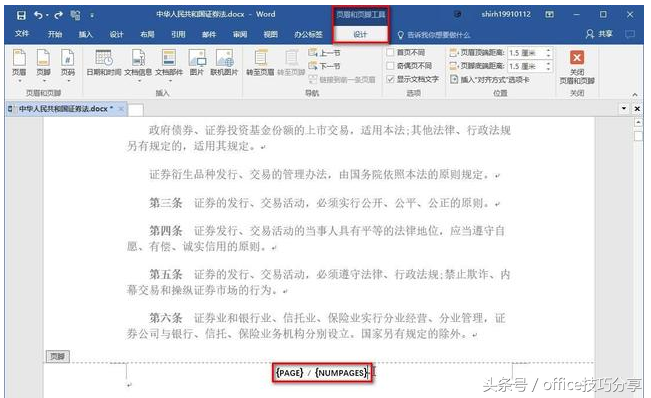651x398 pixels.
Task: Decrease 页眉顶端距离 with down arrow
Action: pyautogui.click(x=548, y=56)
